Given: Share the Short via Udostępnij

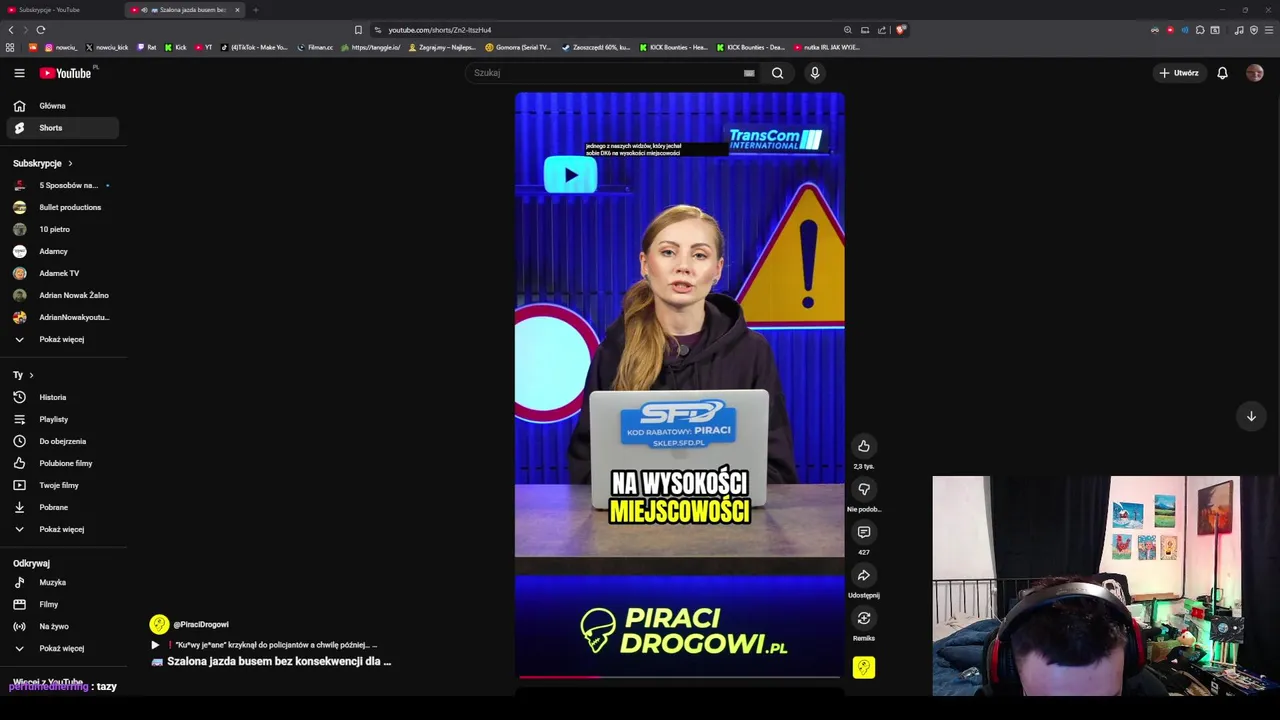Looking at the screenshot, I should [864, 575].
